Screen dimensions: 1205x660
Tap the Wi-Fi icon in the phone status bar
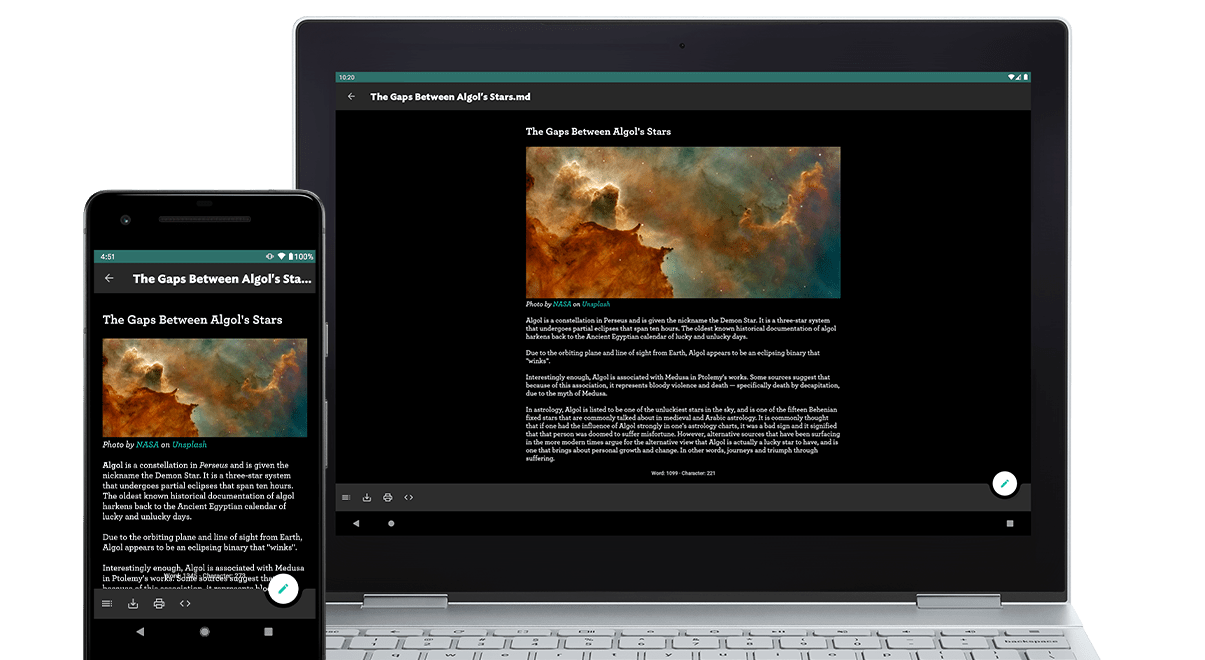[x=281, y=257]
